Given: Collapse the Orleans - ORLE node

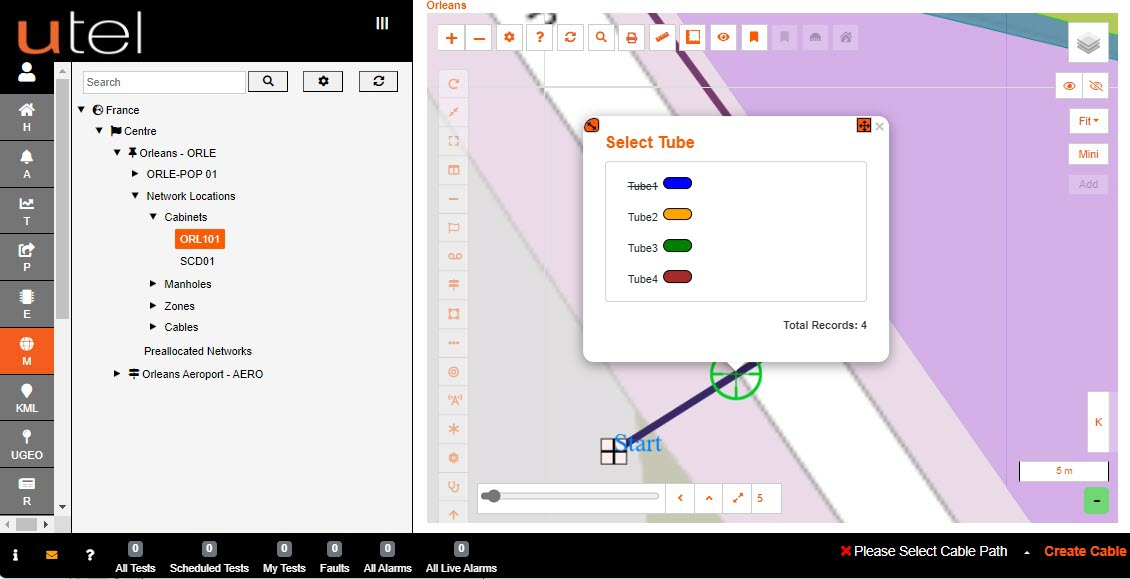Looking at the screenshot, I should point(117,153).
